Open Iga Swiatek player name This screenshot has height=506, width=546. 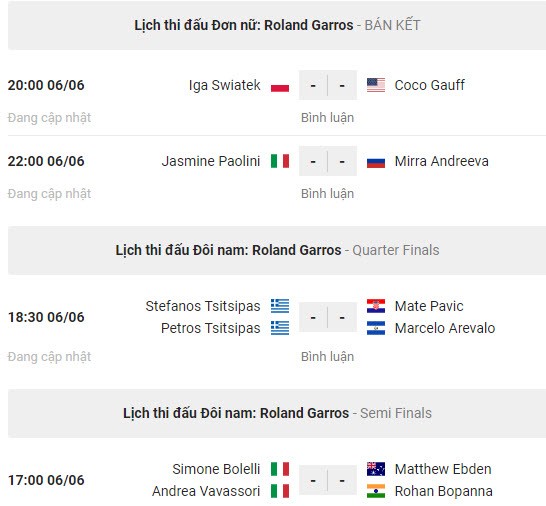coord(225,85)
